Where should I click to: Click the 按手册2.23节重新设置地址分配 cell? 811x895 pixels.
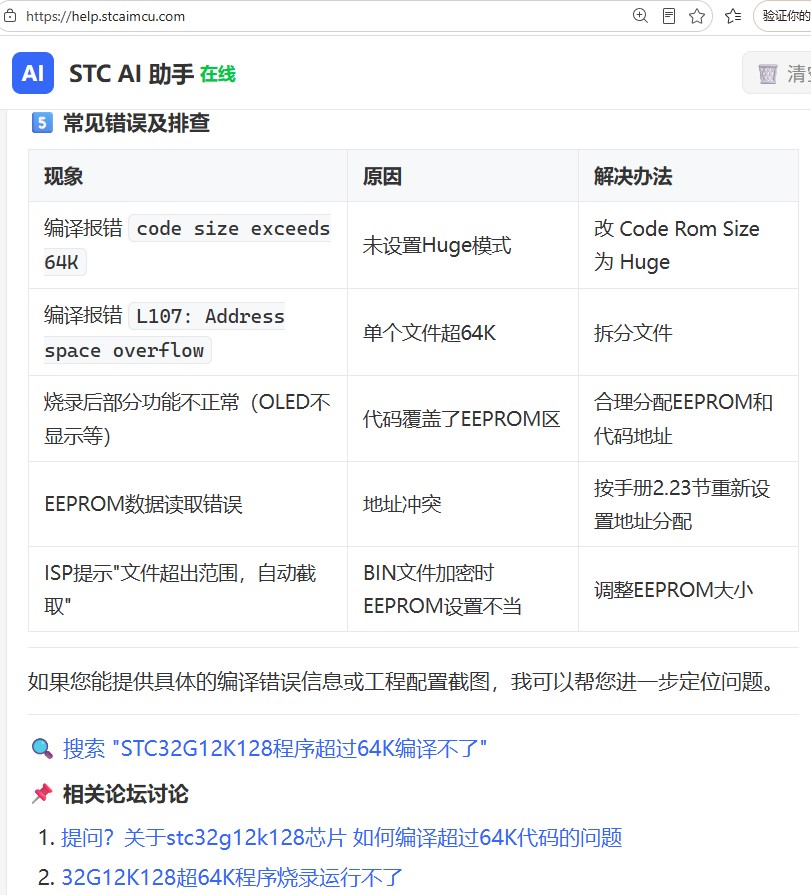[x=688, y=504]
